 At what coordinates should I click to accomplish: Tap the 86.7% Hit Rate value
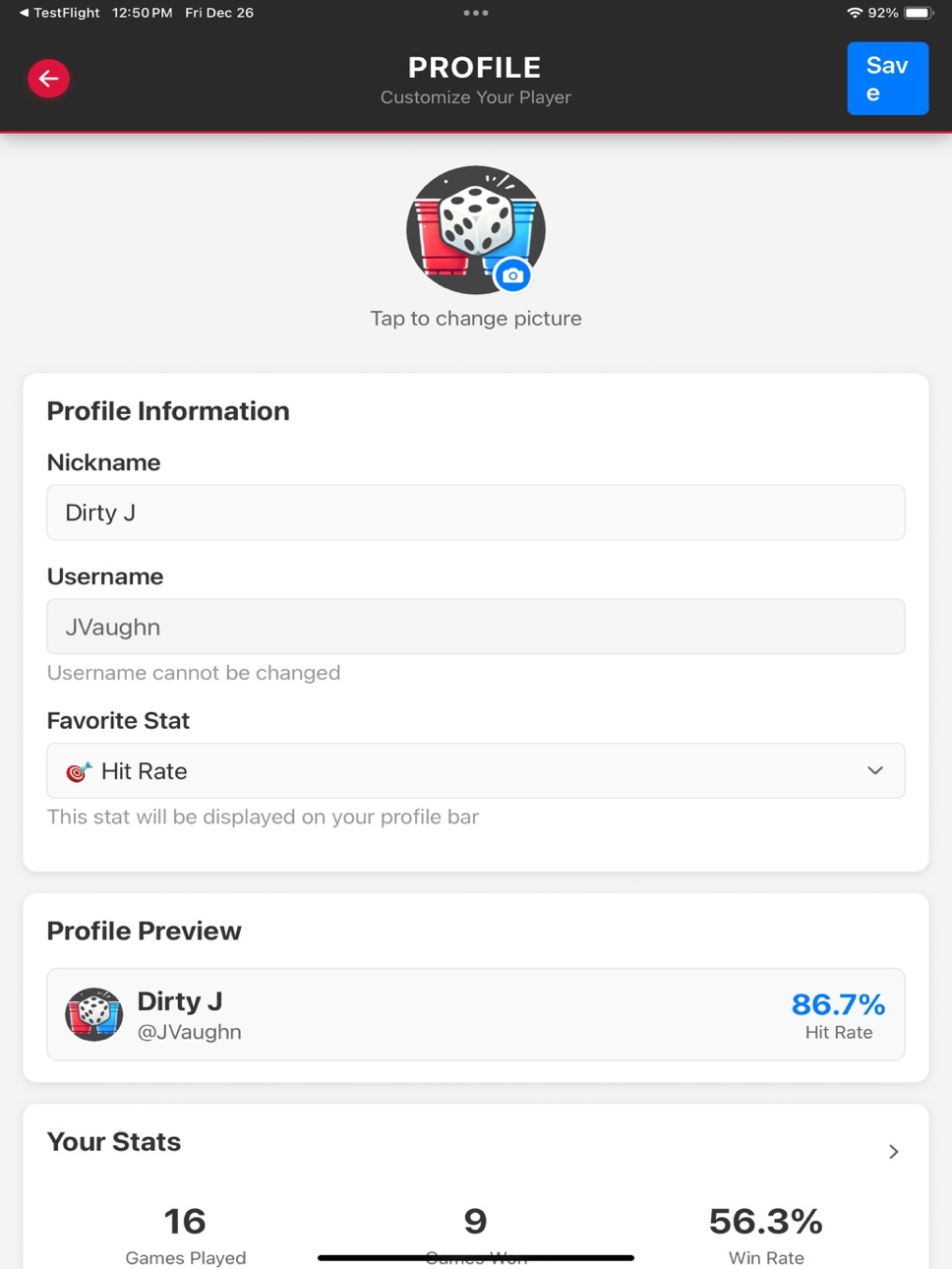pos(838,1004)
